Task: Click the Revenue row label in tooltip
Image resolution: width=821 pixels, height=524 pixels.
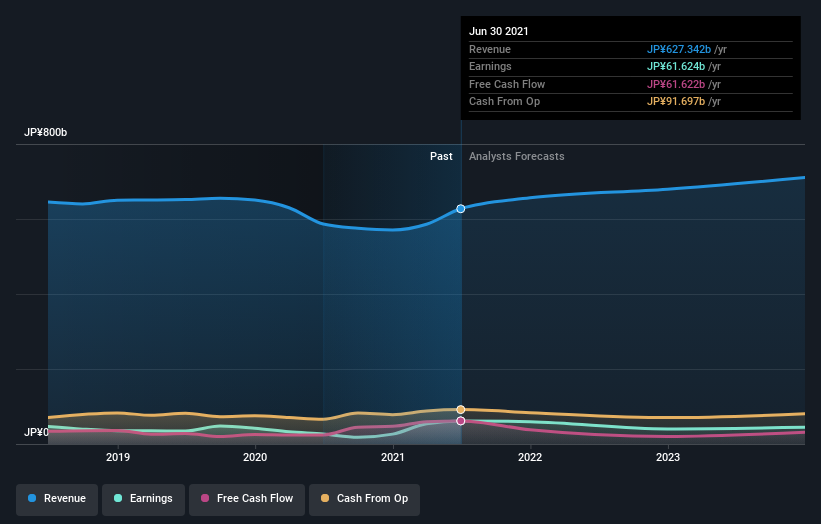Action: (490, 49)
